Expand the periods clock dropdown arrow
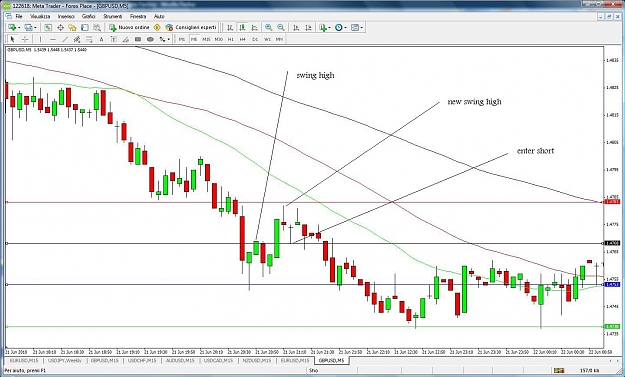 tap(345, 27)
